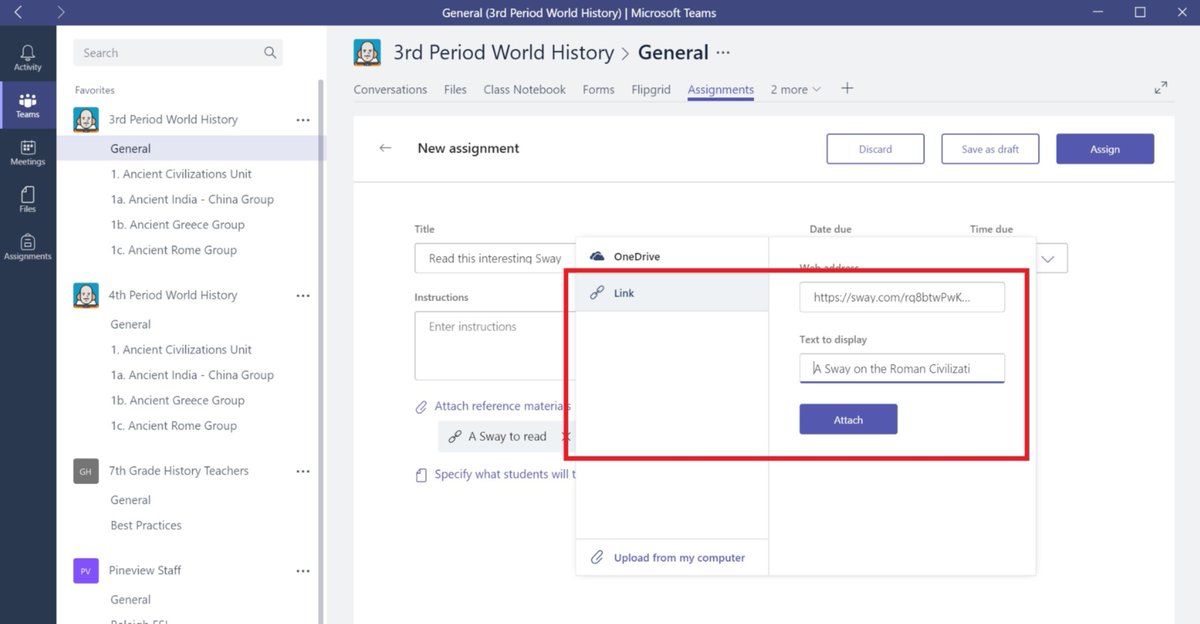Open more options for Pineview Staff
The image size is (1200, 624).
(x=303, y=571)
